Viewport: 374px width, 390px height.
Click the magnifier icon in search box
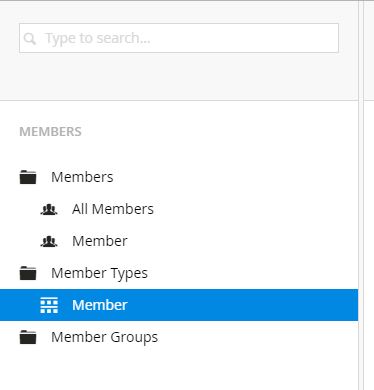click(x=30, y=39)
